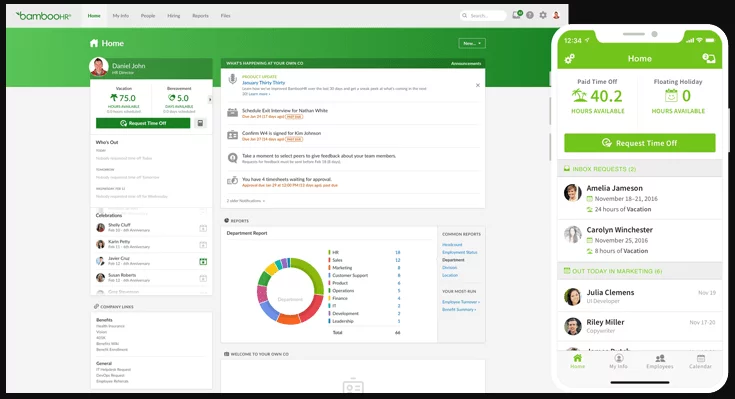Open the Headcount common report link
This screenshot has height=399, width=735.
[x=452, y=245]
